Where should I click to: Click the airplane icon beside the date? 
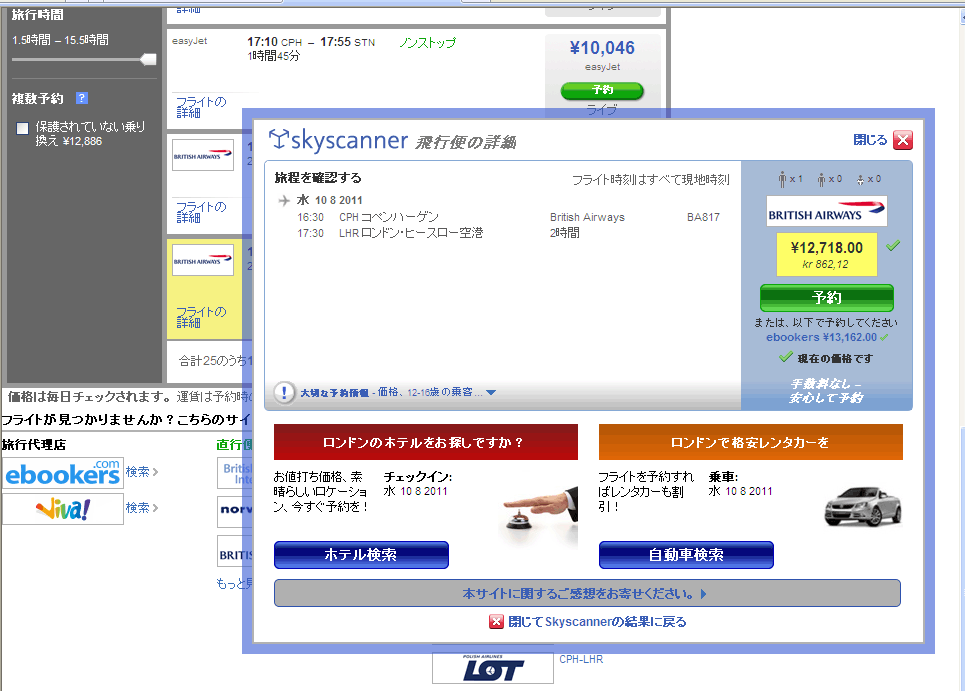284,200
